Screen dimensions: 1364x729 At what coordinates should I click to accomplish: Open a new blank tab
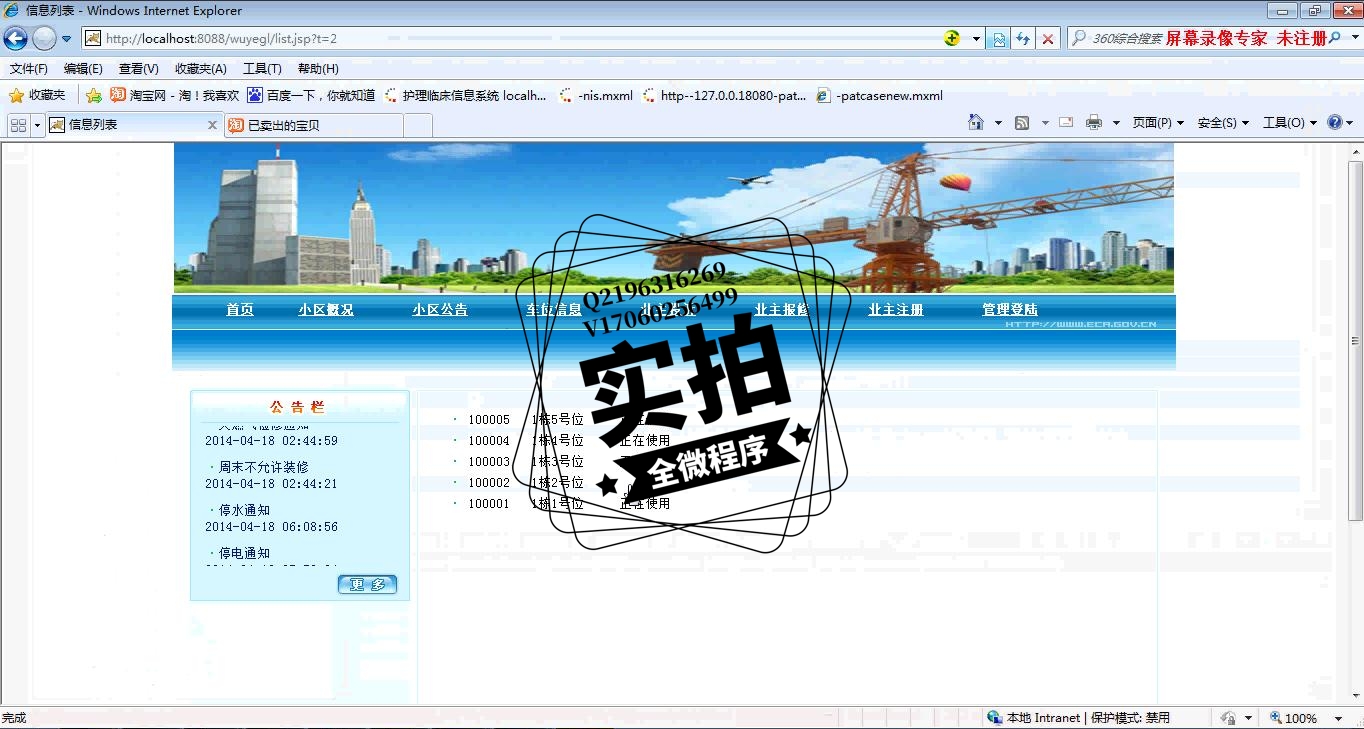pyautogui.click(x=418, y=125)
